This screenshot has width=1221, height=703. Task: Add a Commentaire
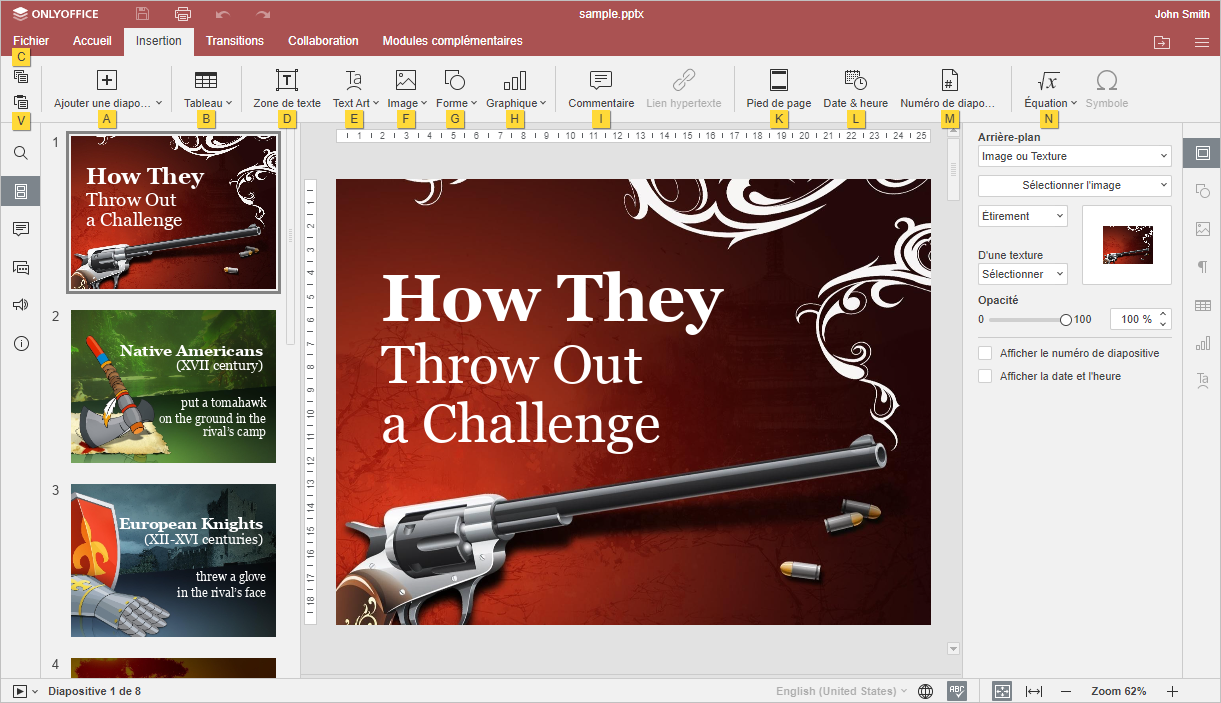click(601, 81)
